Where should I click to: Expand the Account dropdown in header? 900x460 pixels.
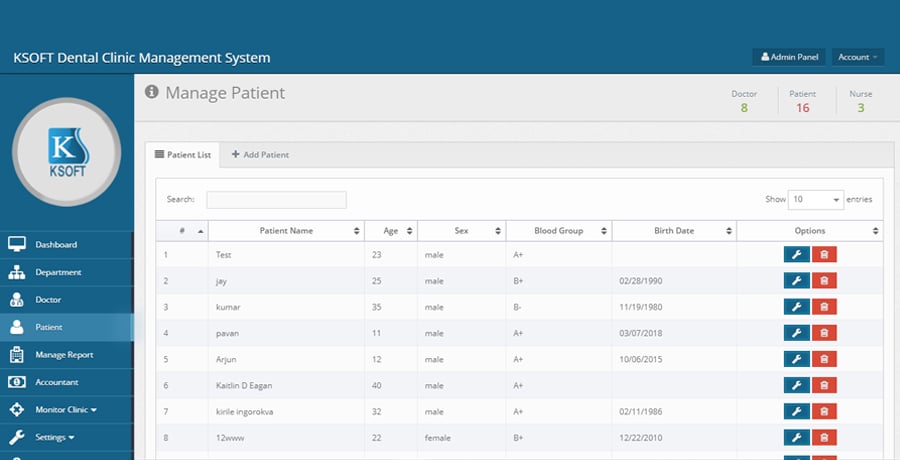point(858,57)
